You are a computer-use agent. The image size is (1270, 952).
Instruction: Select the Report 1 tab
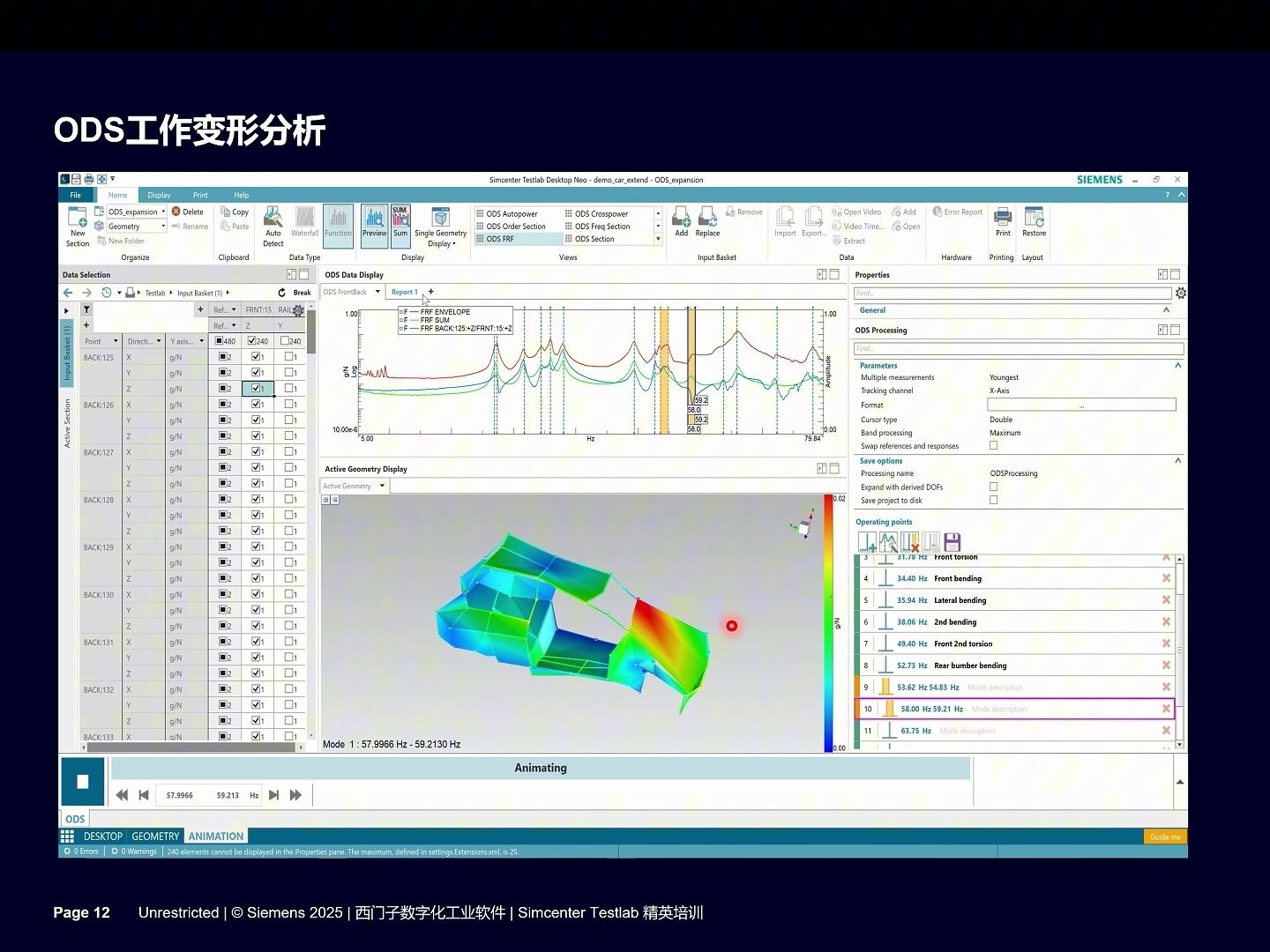pos(405,292)
